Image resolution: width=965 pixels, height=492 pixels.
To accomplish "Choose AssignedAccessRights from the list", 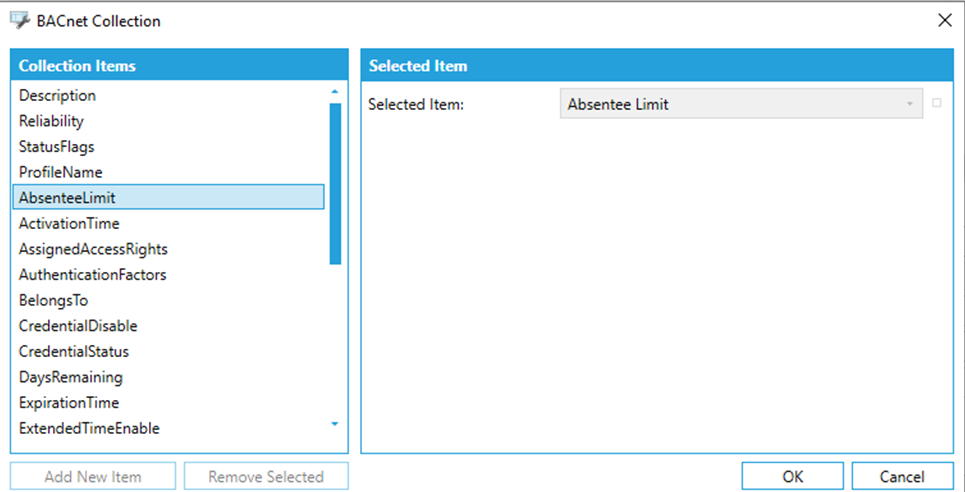I will pos(93,249).
